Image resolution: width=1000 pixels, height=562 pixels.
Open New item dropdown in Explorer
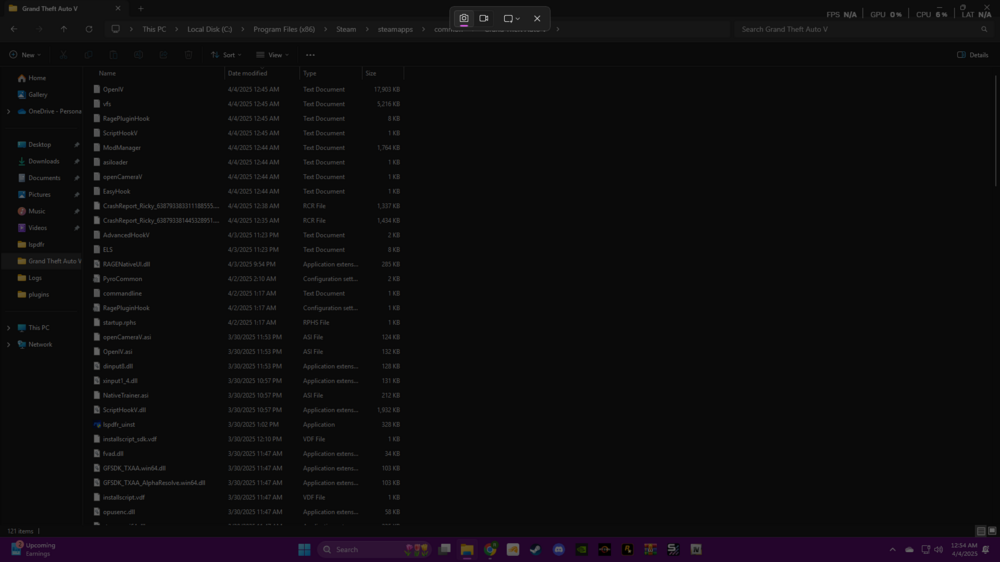click(25, 55)
